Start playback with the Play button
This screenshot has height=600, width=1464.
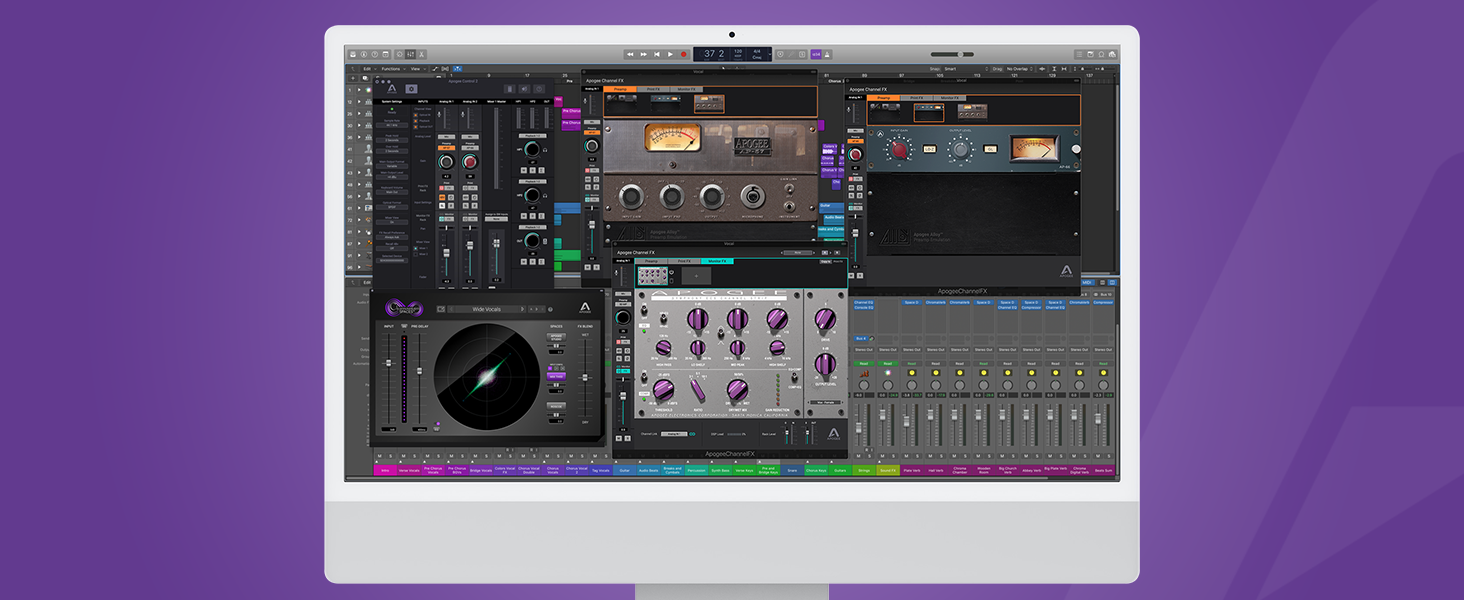pos(670,54)
